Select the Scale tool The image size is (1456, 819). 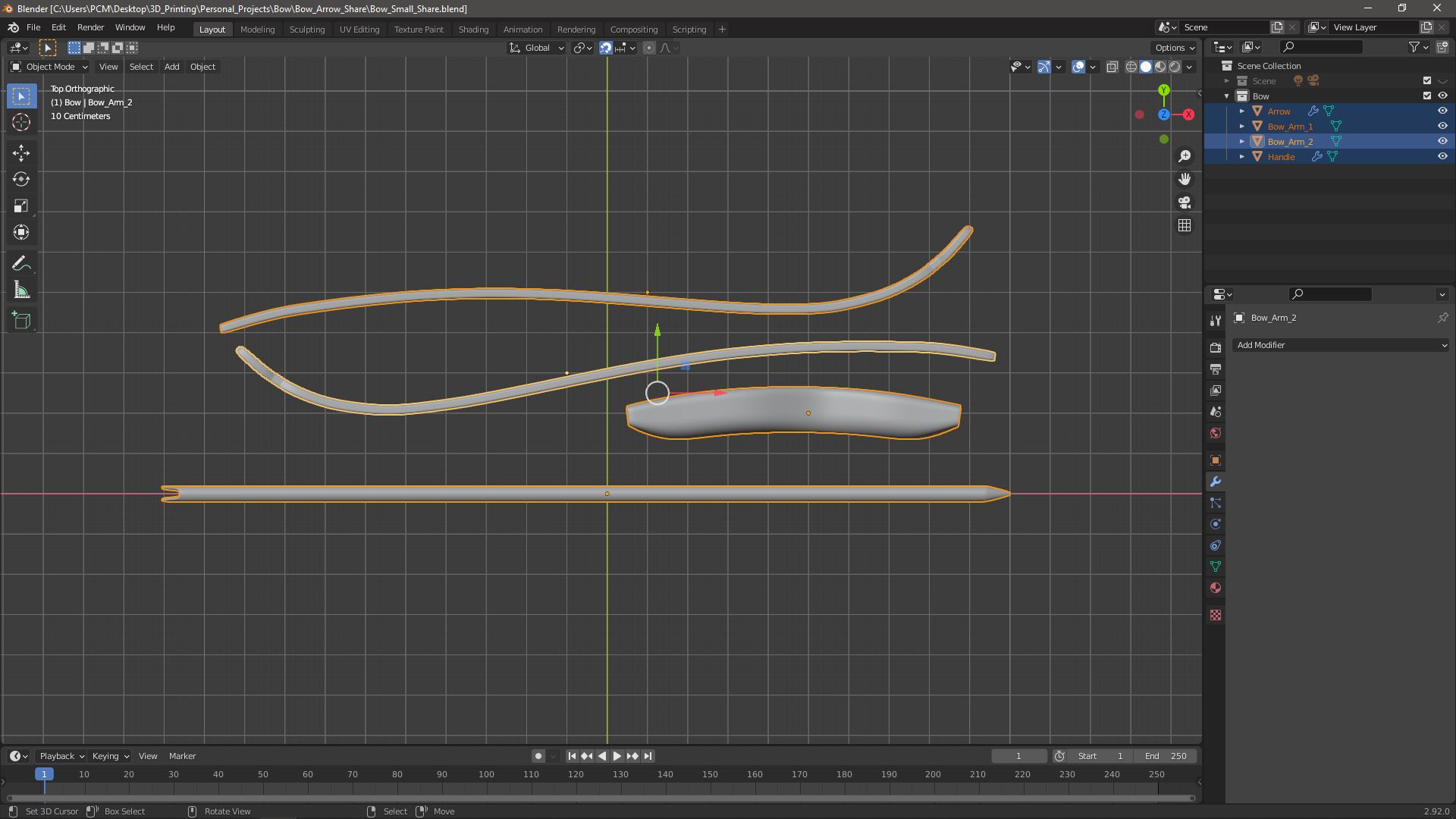(x=21, y=206)
